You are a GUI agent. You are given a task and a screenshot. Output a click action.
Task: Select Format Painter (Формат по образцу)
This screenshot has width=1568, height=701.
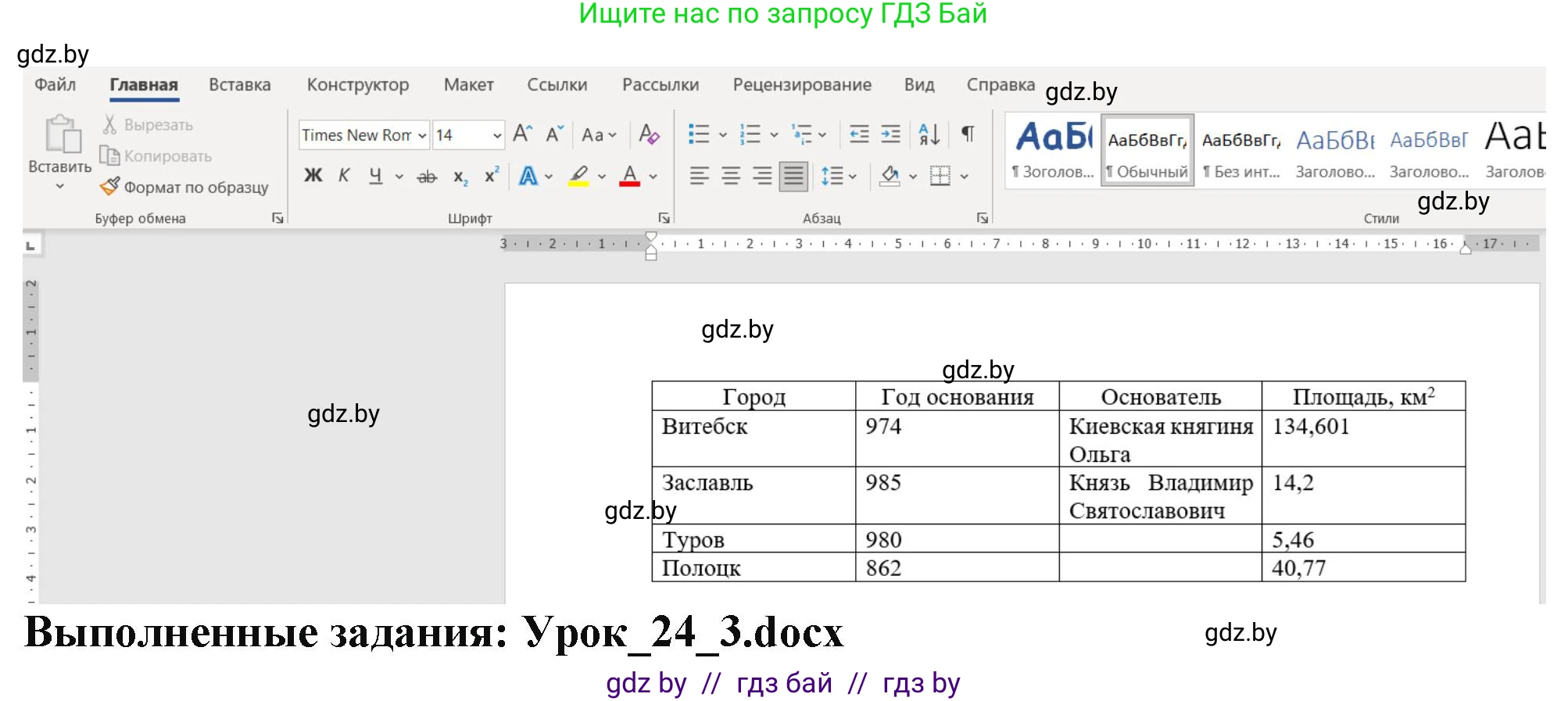(x=184, y=187)
